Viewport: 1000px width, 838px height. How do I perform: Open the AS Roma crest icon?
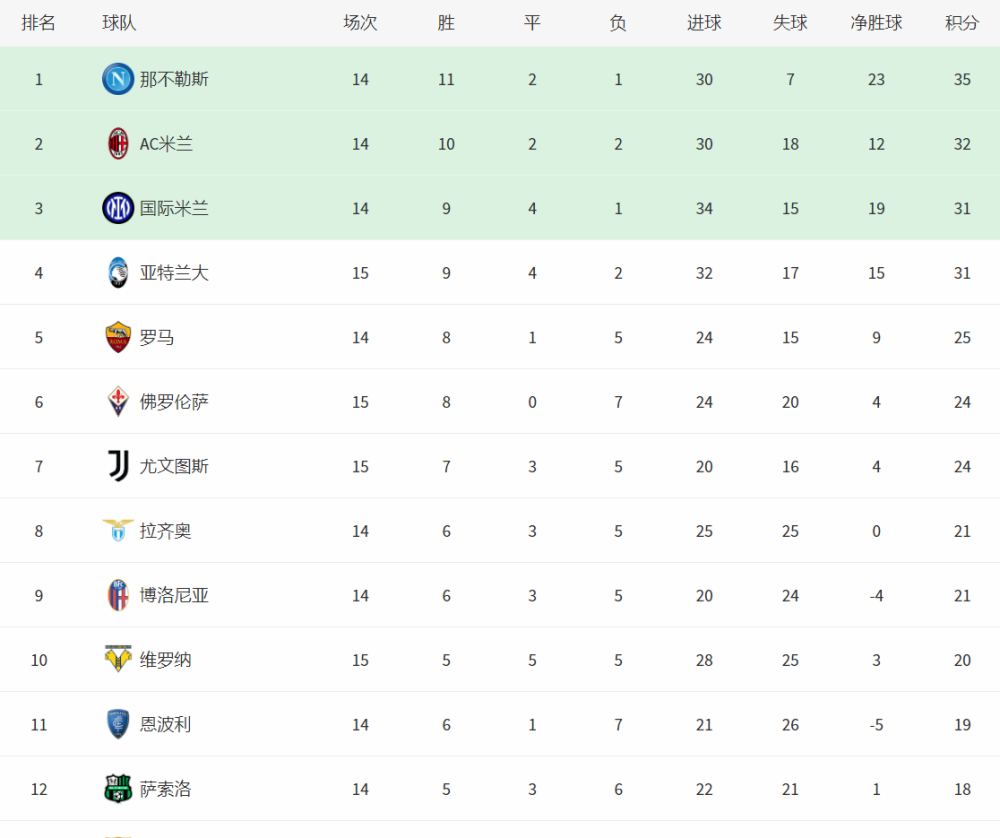click(x=118, y=337)
